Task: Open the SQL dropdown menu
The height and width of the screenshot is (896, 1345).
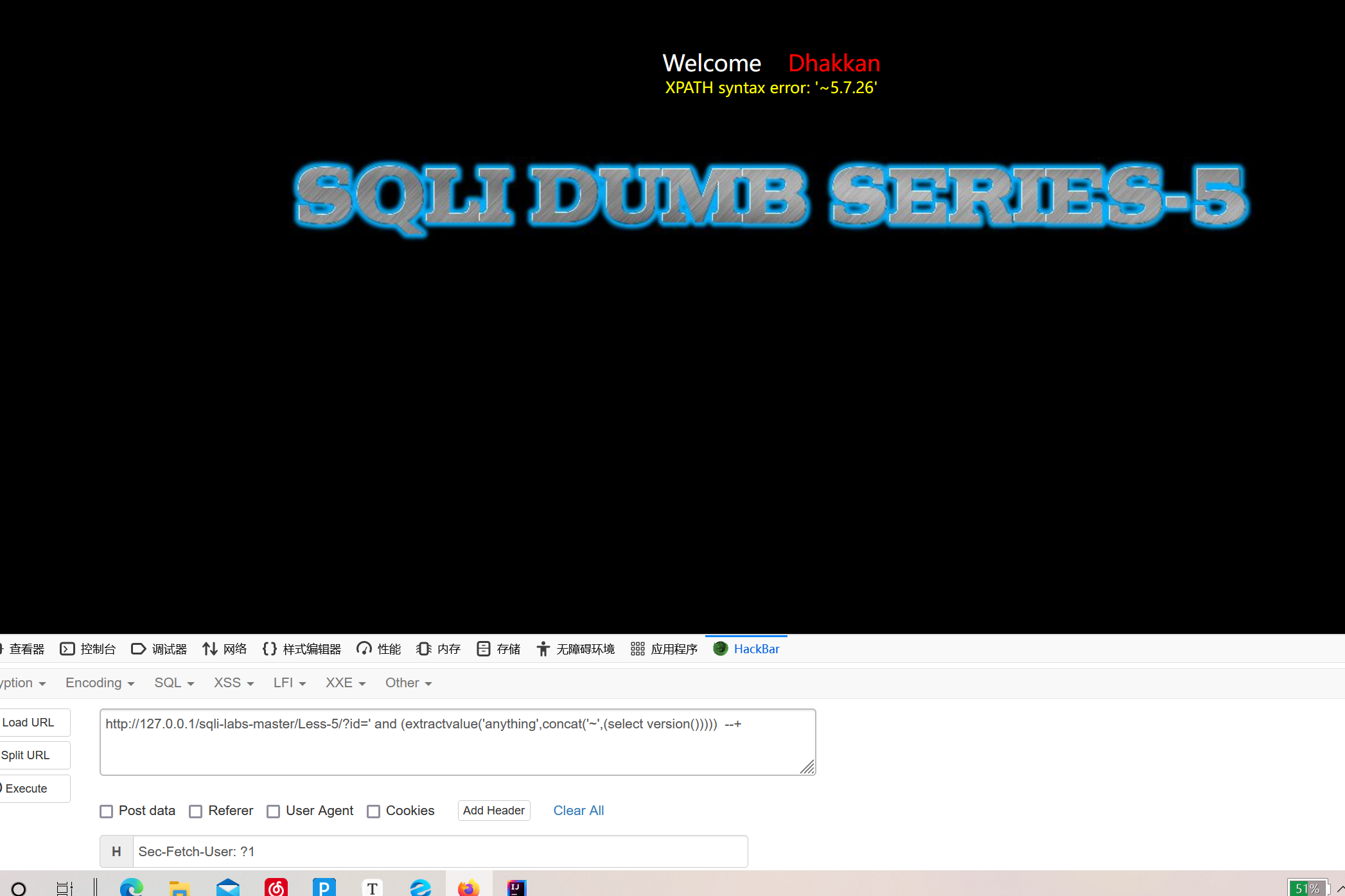Action: click(173, 683)
